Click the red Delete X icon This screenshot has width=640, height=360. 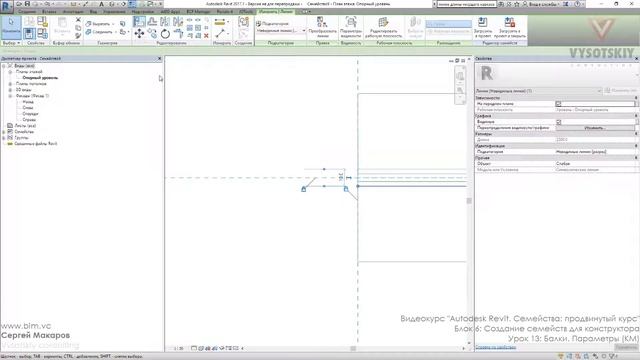click(x=206, y=36)
